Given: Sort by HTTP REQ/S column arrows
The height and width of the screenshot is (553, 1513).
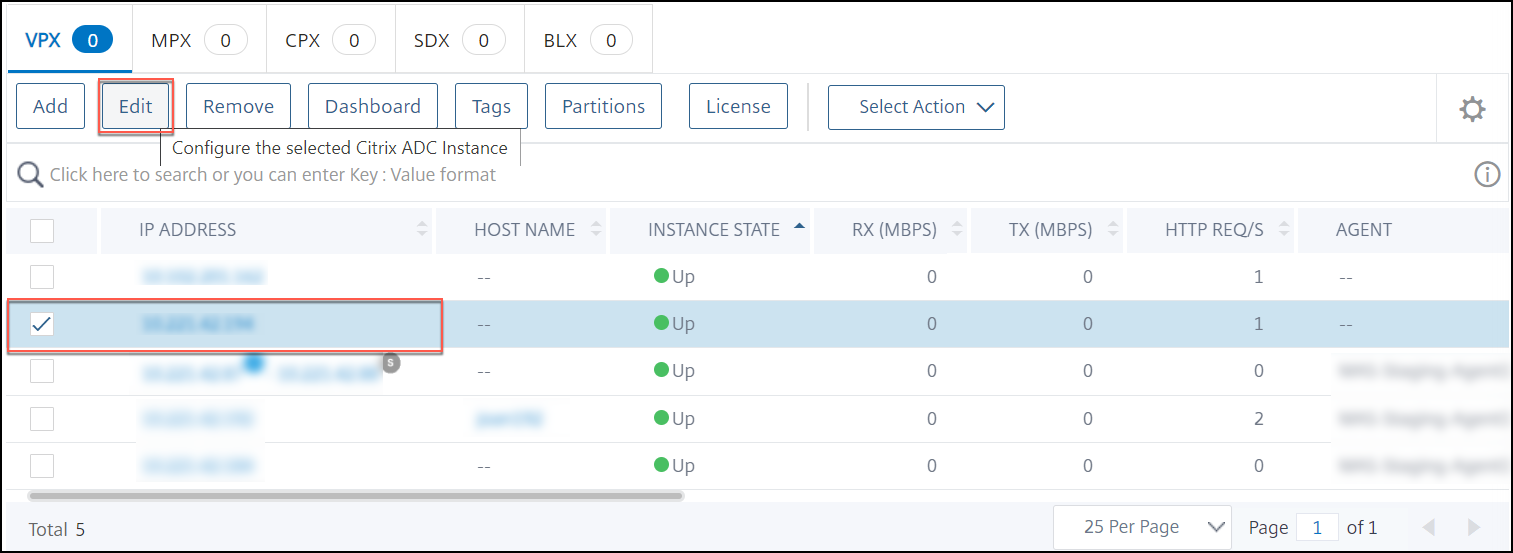Looking at the screenshot, I should pyautogui.click(x=1283, y=230).
